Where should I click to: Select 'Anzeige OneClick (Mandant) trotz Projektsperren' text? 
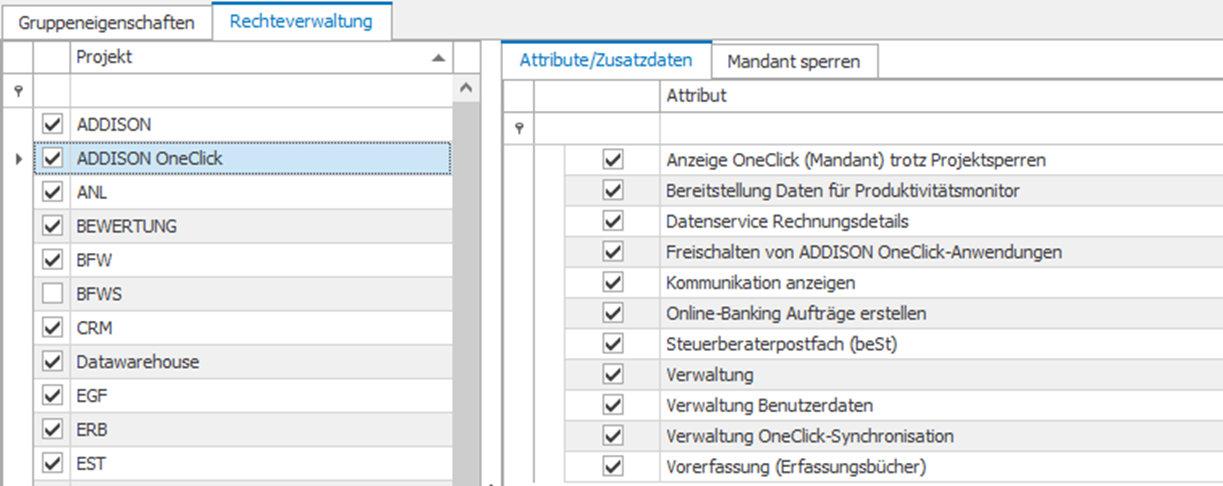tap(856, 160)
